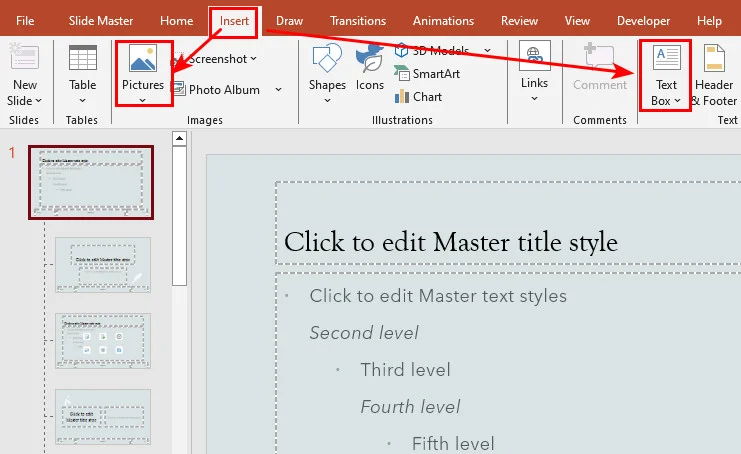Click the 'Third level' text
The width and height of the screenshot is (741, 454).
pyautogui.click(x=405, y=370)
